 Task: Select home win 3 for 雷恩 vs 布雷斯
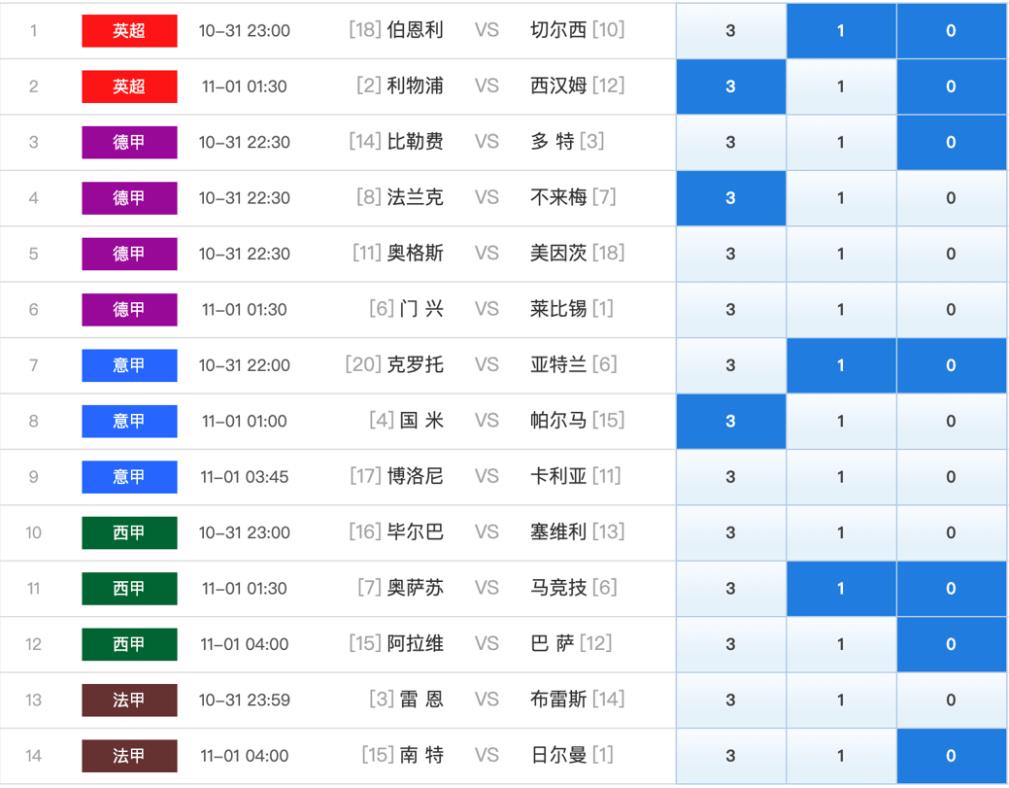(x=731, y=700)
